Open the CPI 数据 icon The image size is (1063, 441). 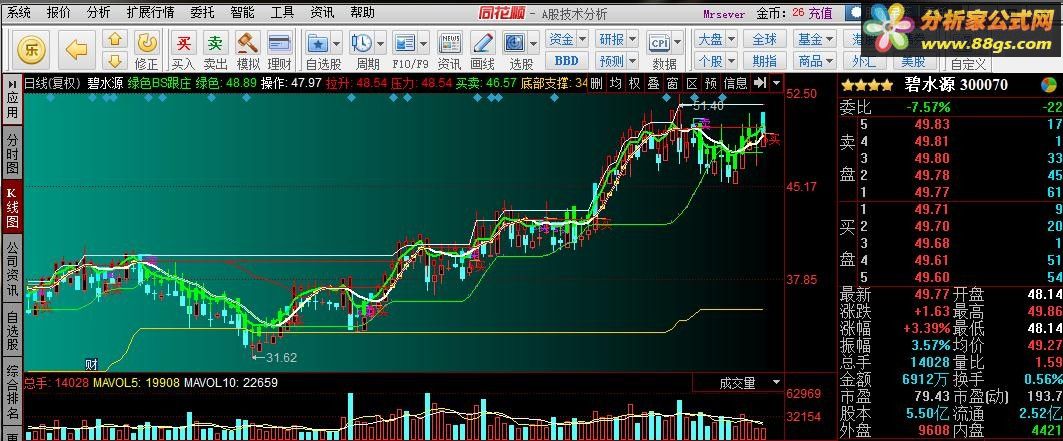[658, 43]
